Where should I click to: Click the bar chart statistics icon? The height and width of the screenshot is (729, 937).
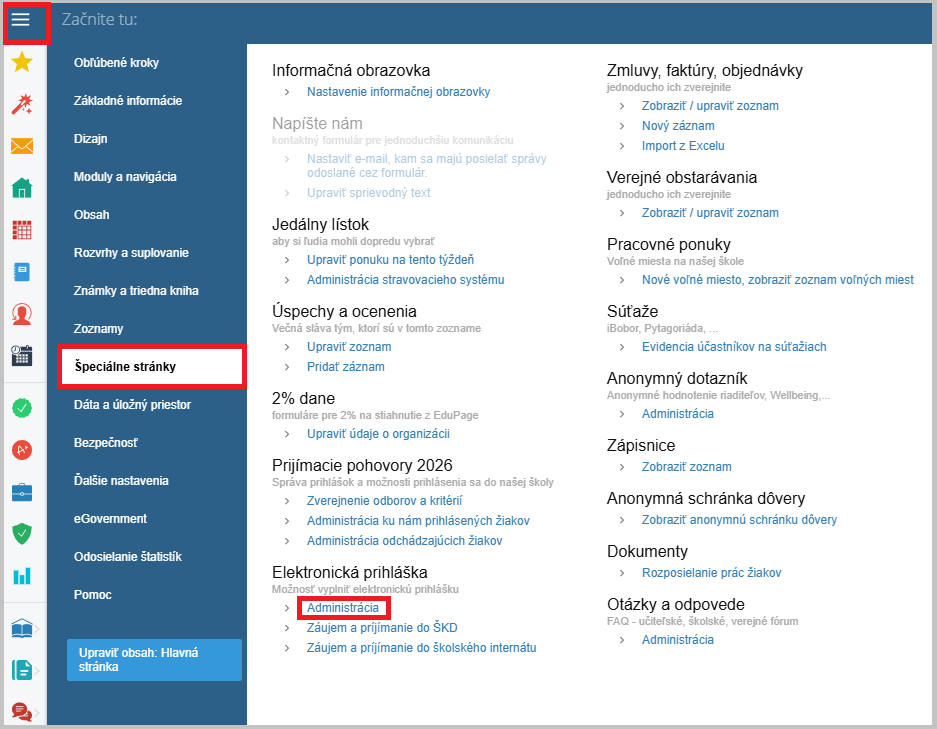pos(22,575)
